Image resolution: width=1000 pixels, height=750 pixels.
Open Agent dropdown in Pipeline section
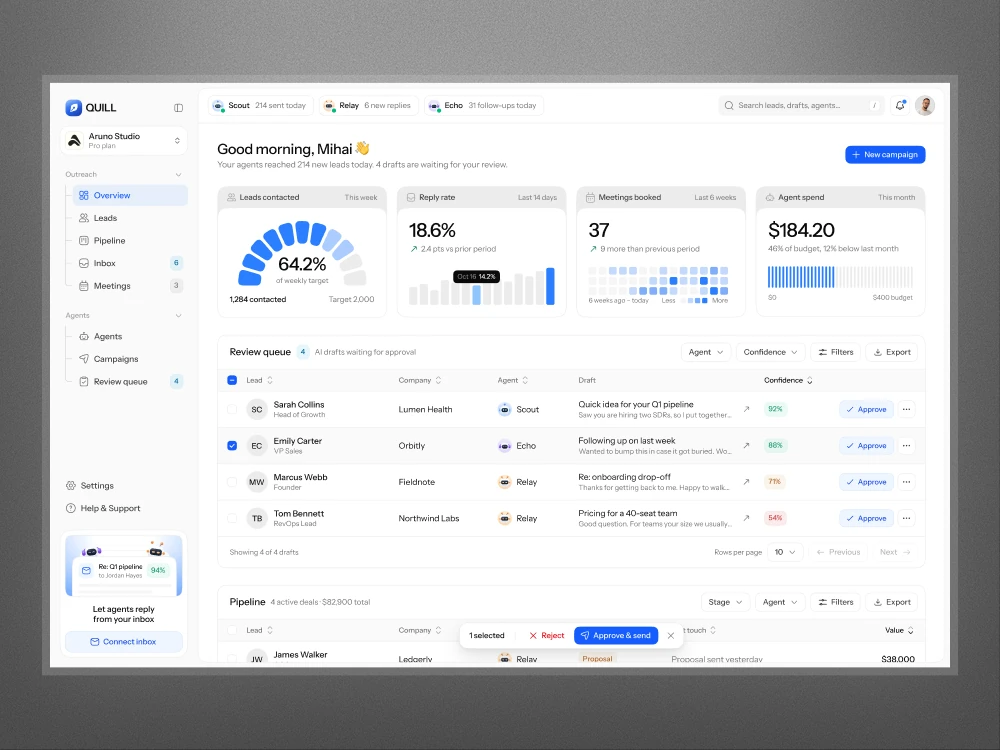point(780,602)
